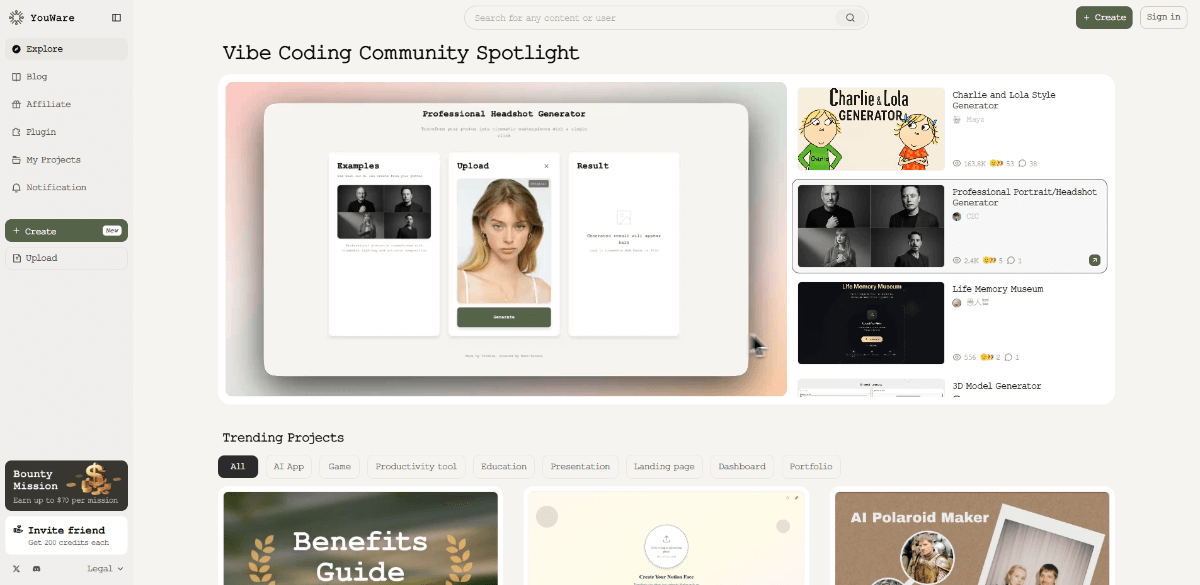Image resolution: width=1200 pixels, height=585 pixels.
Task: Click the Invite friend gift icon
Action: coord(18,530)
